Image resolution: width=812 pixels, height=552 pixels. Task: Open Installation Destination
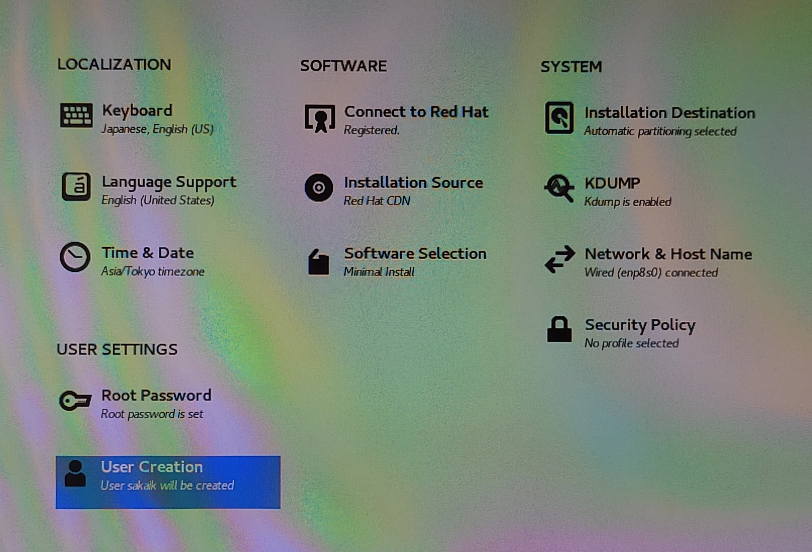tap(650, 121)
